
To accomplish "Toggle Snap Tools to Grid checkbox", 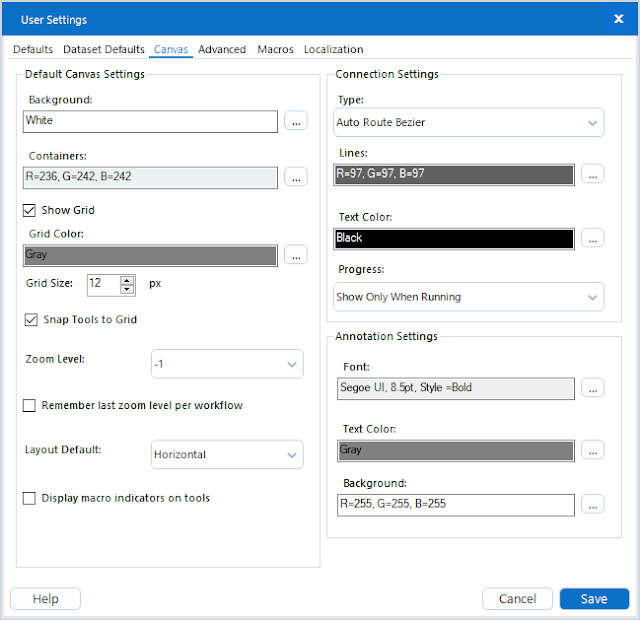I will point(30,320).
